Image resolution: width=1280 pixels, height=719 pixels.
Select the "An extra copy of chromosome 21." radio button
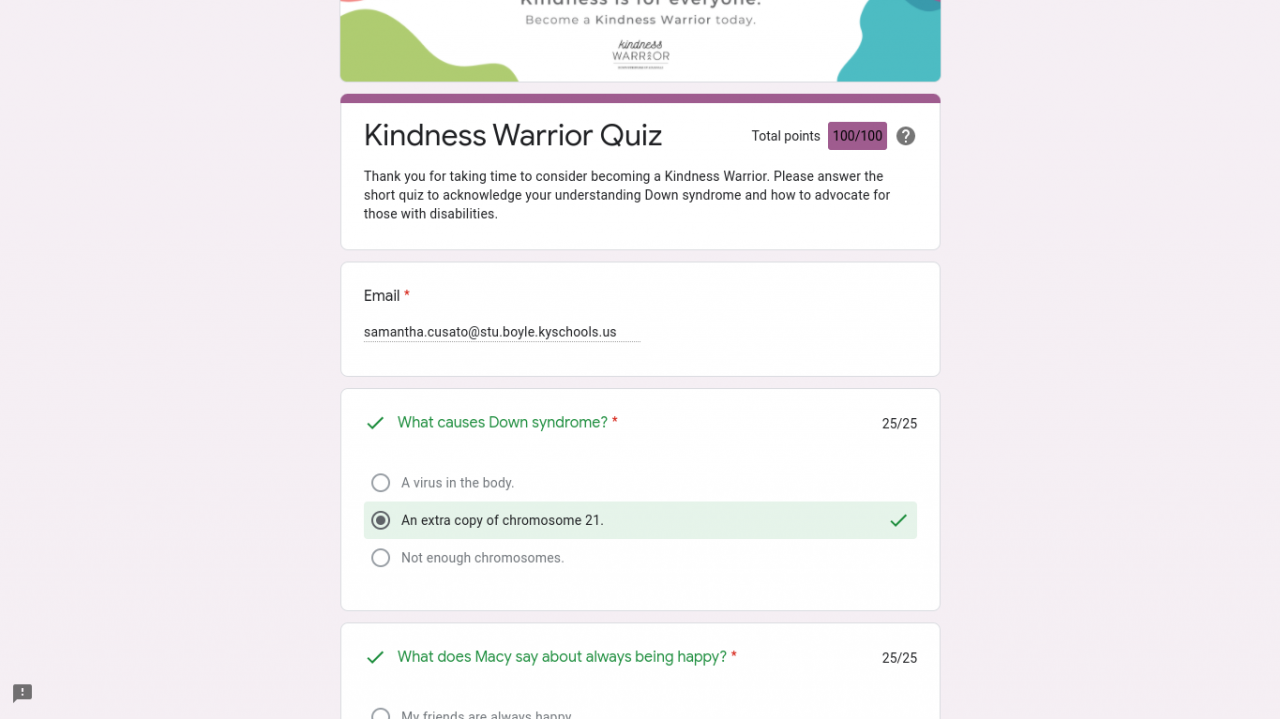coord(380,520)
